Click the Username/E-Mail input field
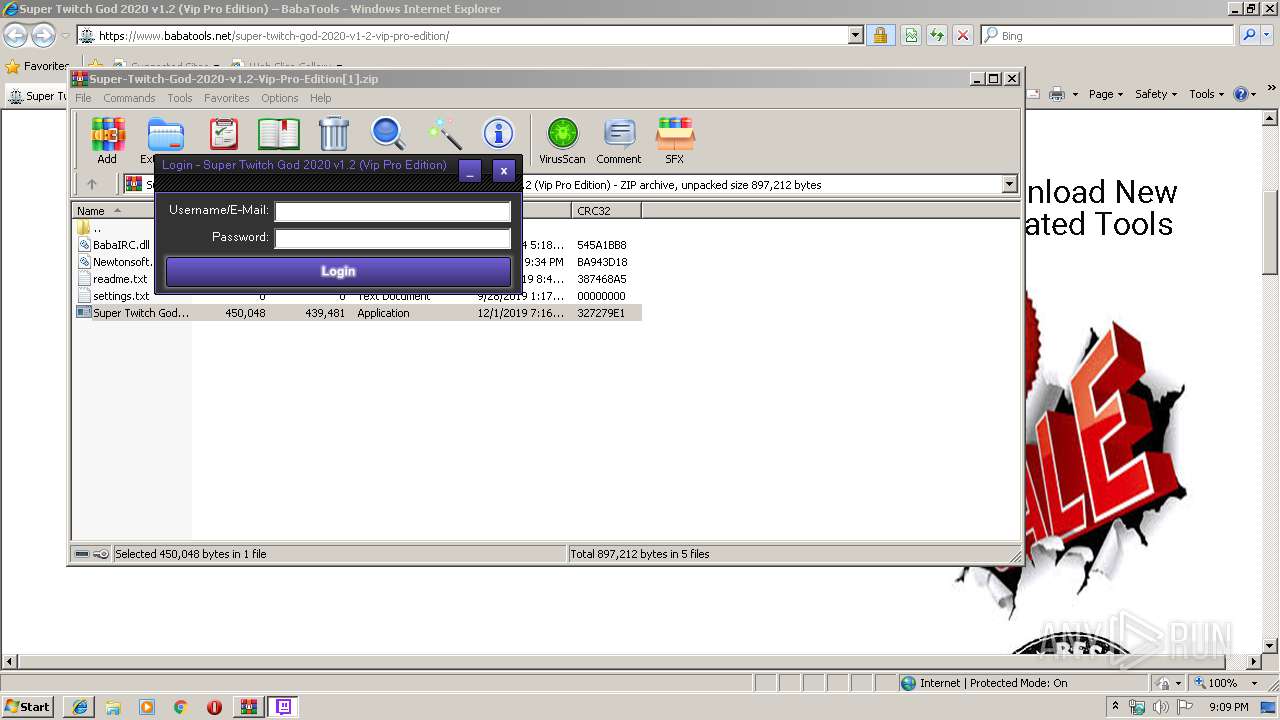This screenshot has width=1280, height=720. click(x=393, y=211)
